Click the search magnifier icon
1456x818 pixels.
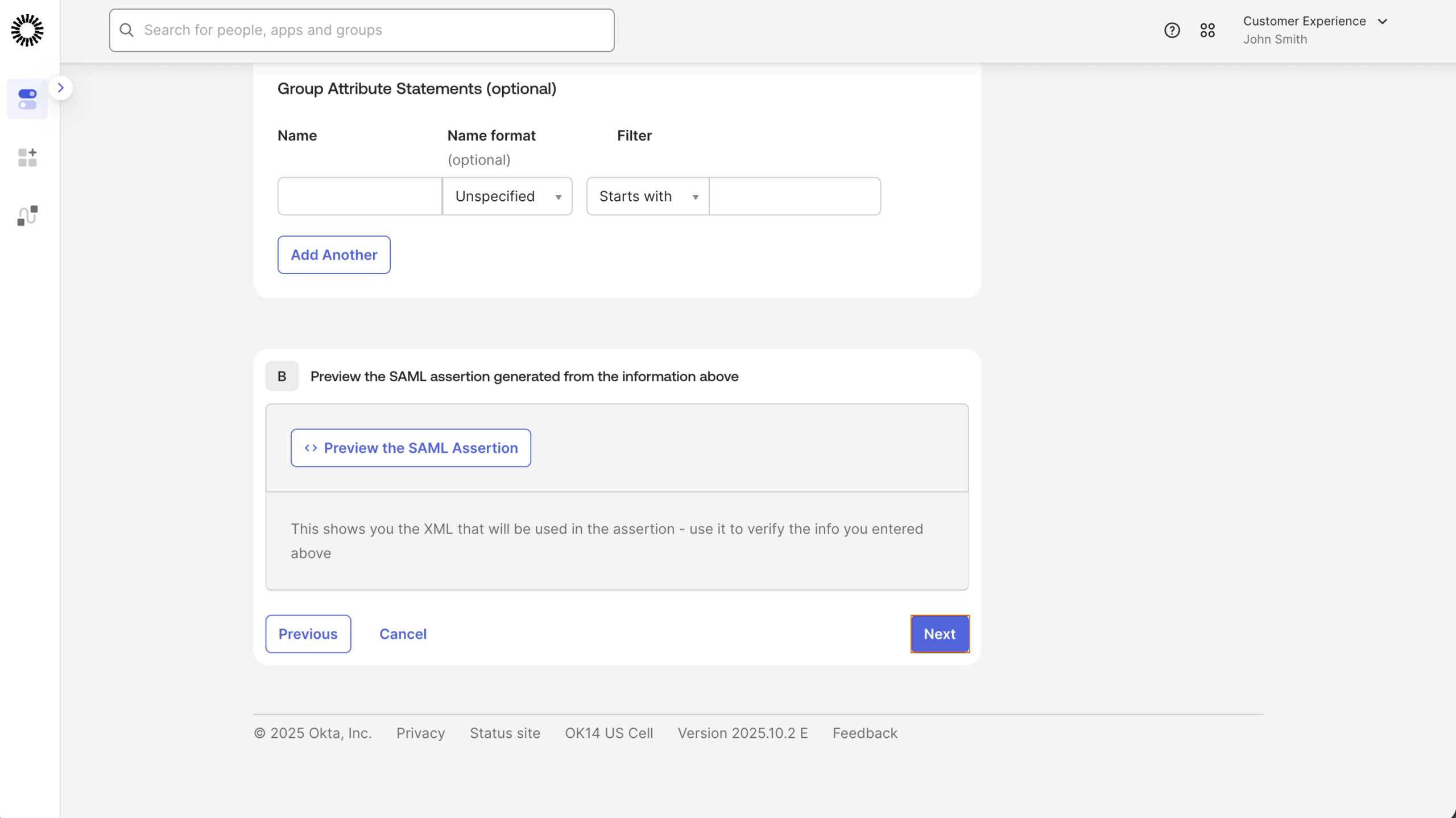tap(126, 30)
